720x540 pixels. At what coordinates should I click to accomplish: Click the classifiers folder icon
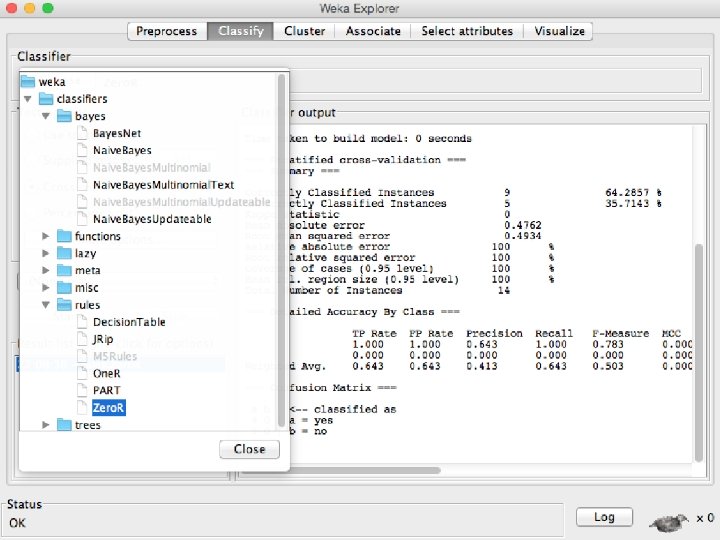pos(46,99)
